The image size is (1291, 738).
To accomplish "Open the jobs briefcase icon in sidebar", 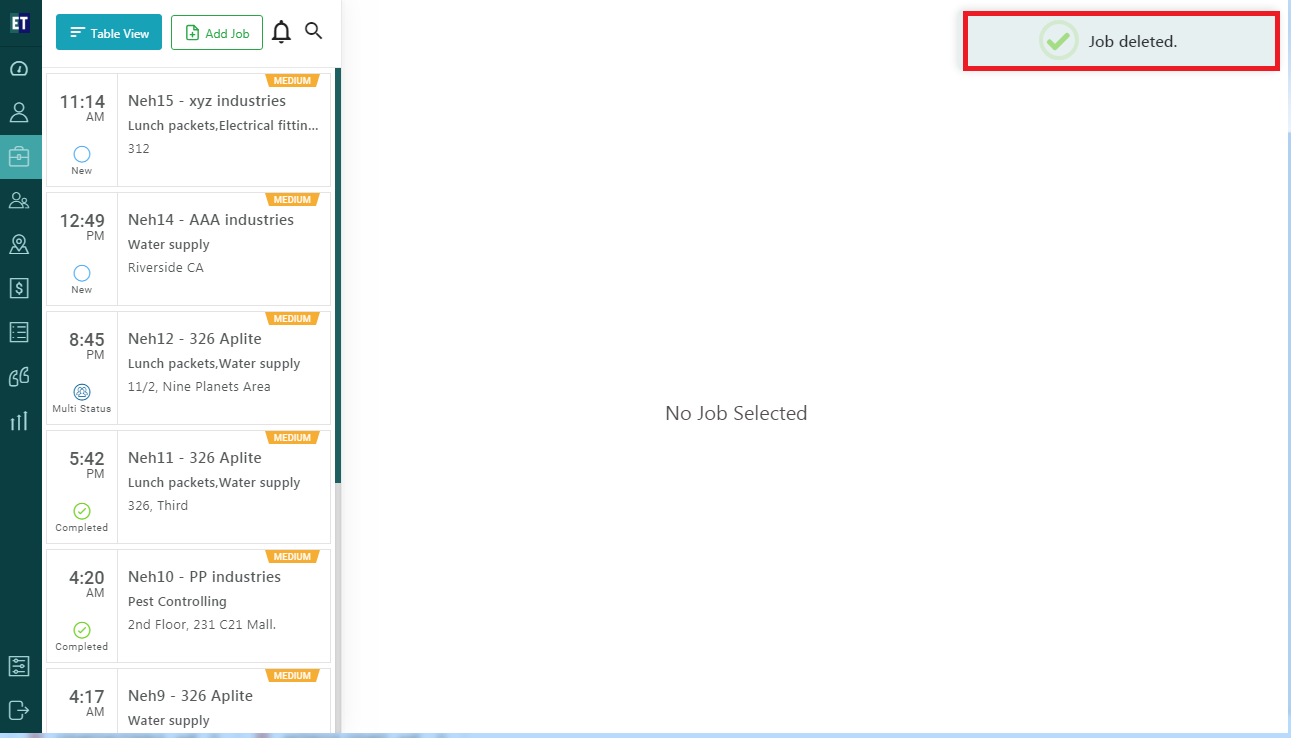I will click(19, 157).
